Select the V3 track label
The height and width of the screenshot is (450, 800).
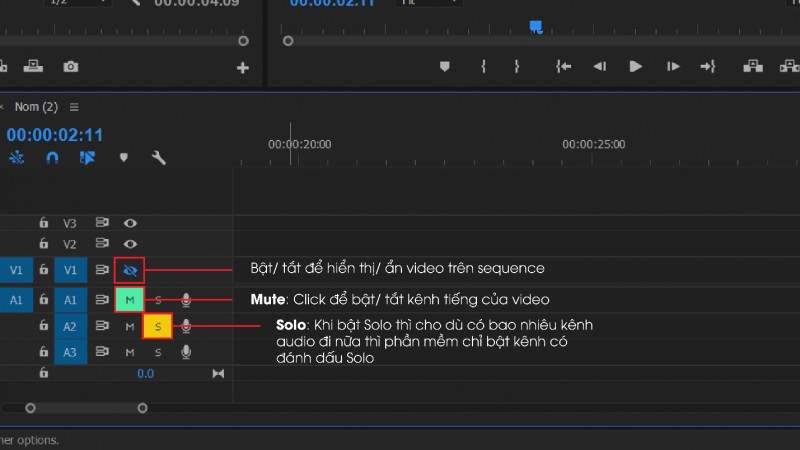(70, 223)
